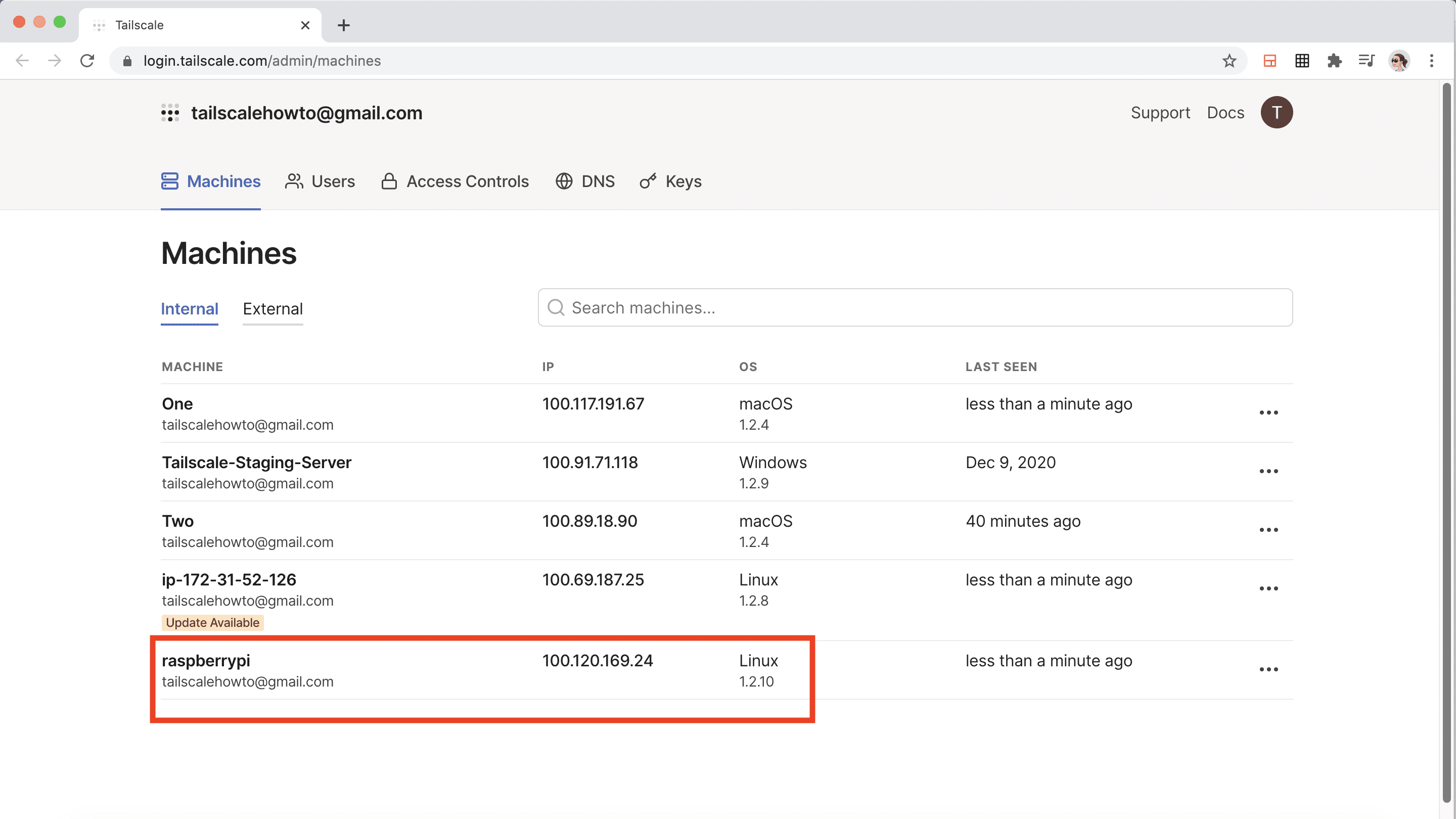Click the Tailscale grid logo icon
This screenshot has width=1456, height=819.
pyautogui.click(x=170, y=112)
